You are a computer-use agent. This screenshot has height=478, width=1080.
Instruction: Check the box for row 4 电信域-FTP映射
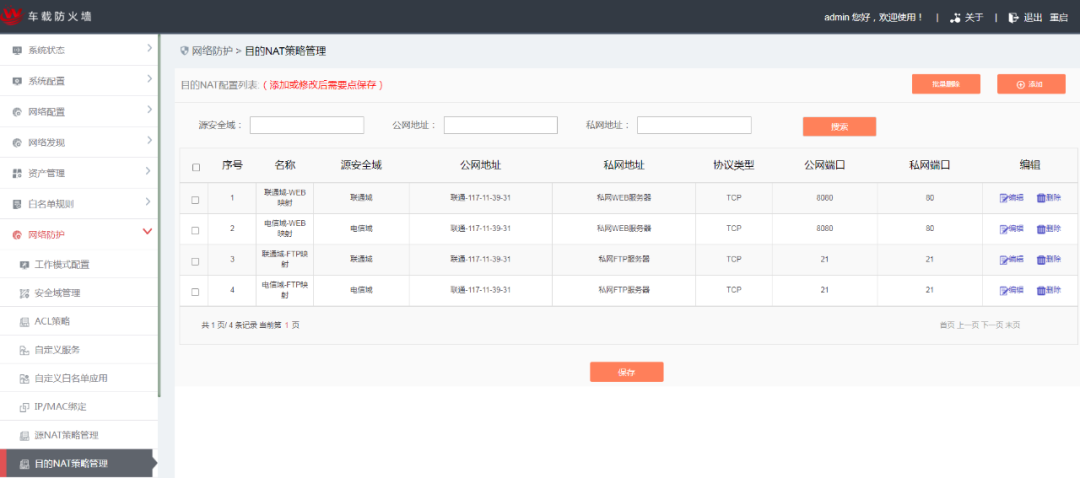195,292
